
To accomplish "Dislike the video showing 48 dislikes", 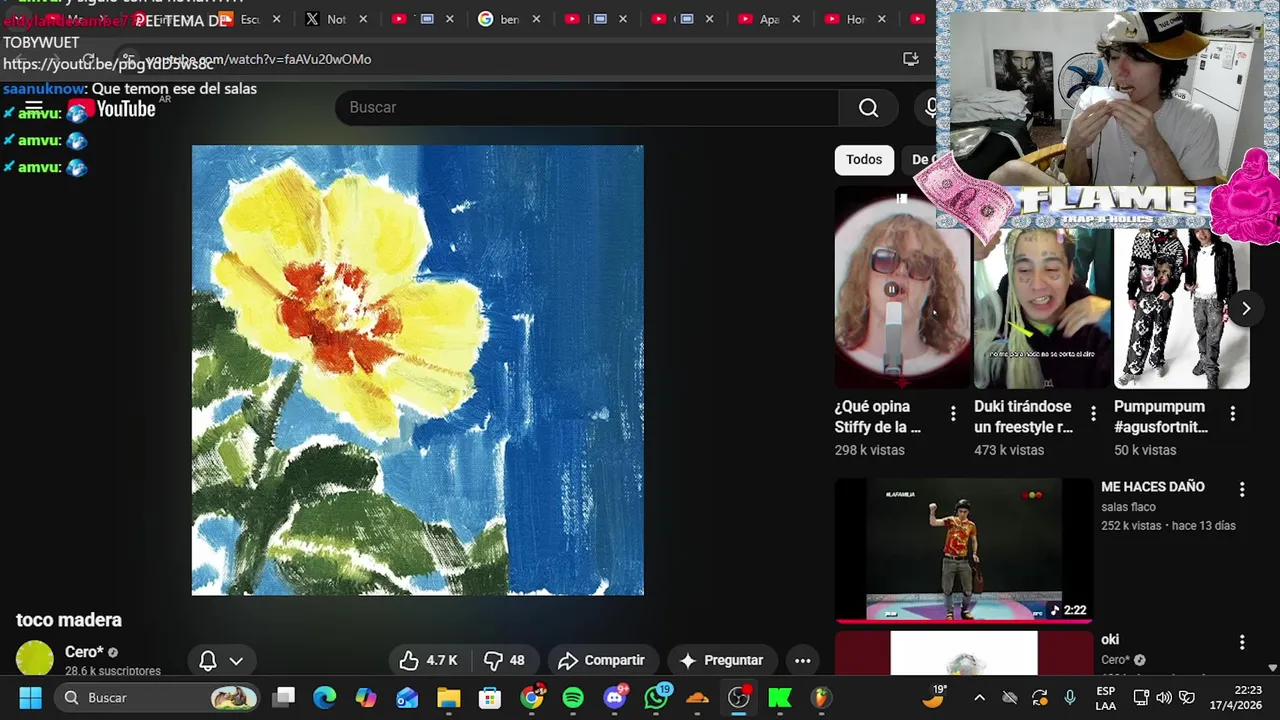I will click(x=504, y=660).
